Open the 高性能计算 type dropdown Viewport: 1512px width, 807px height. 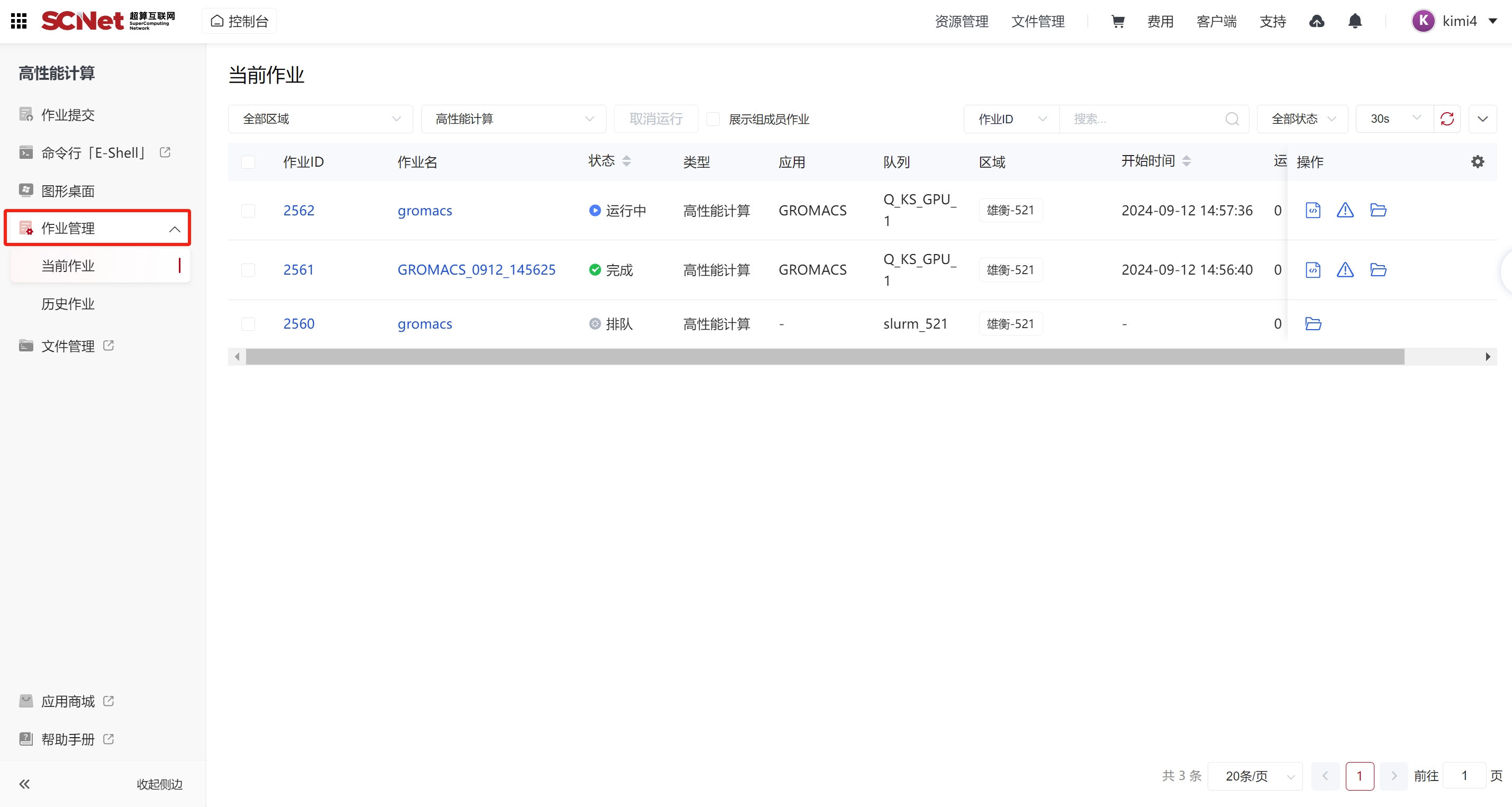pyautogui.click(x=513, y=119)
